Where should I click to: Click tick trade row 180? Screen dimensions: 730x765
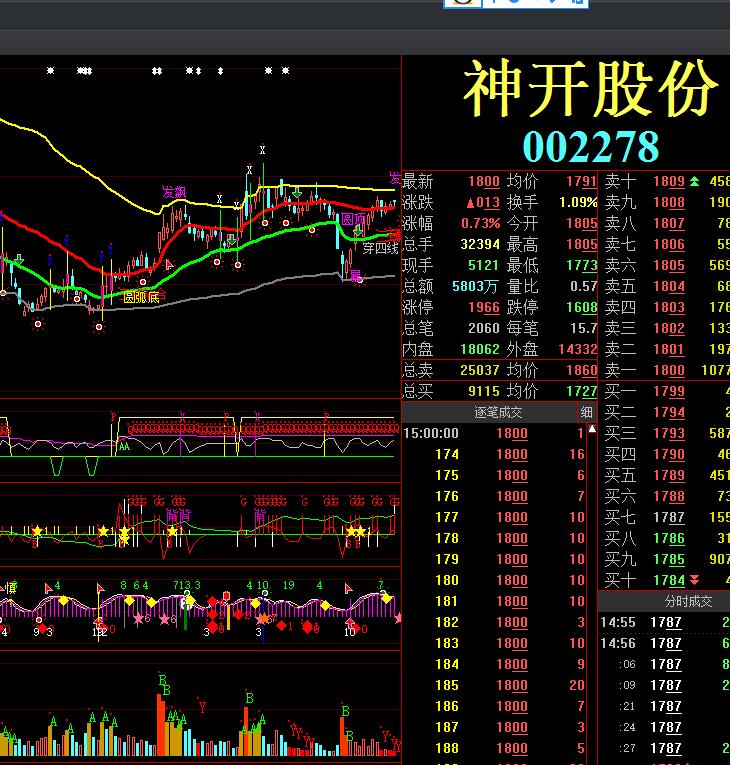click(494, 580)
